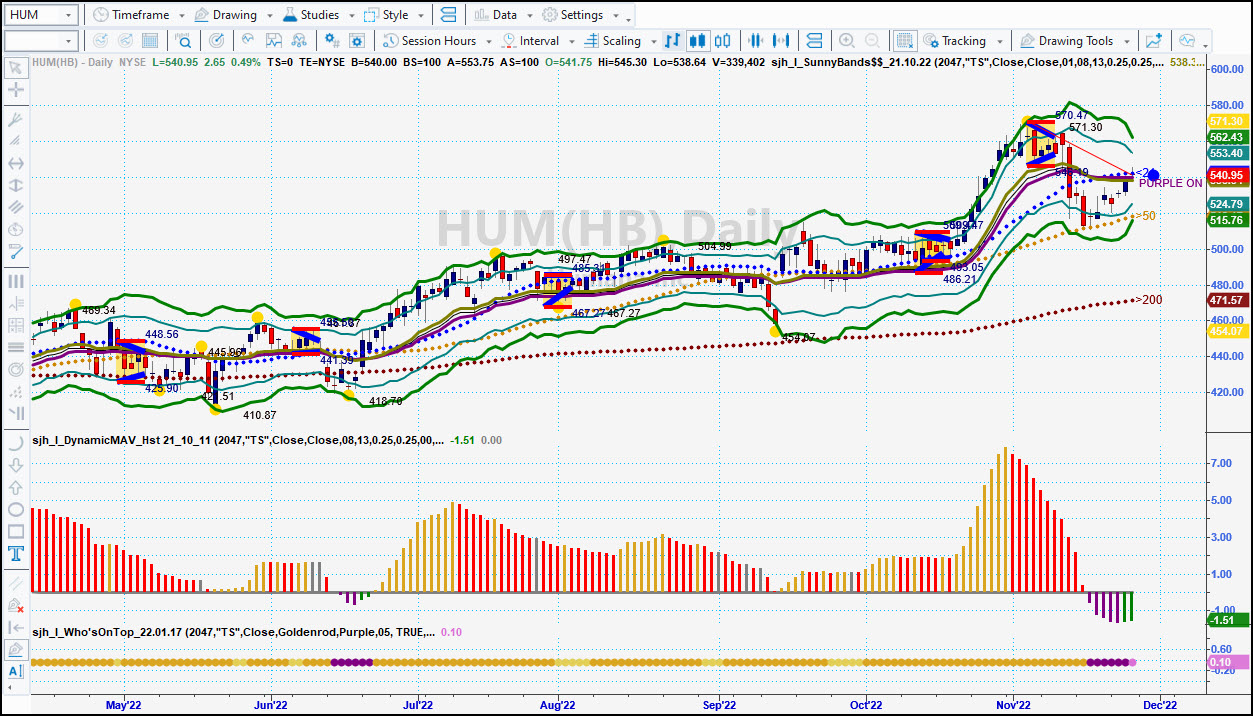Click the pencil-with-red-X delete drawings icon
This screenshot has width=1253, height=716.
pos(16,605)
